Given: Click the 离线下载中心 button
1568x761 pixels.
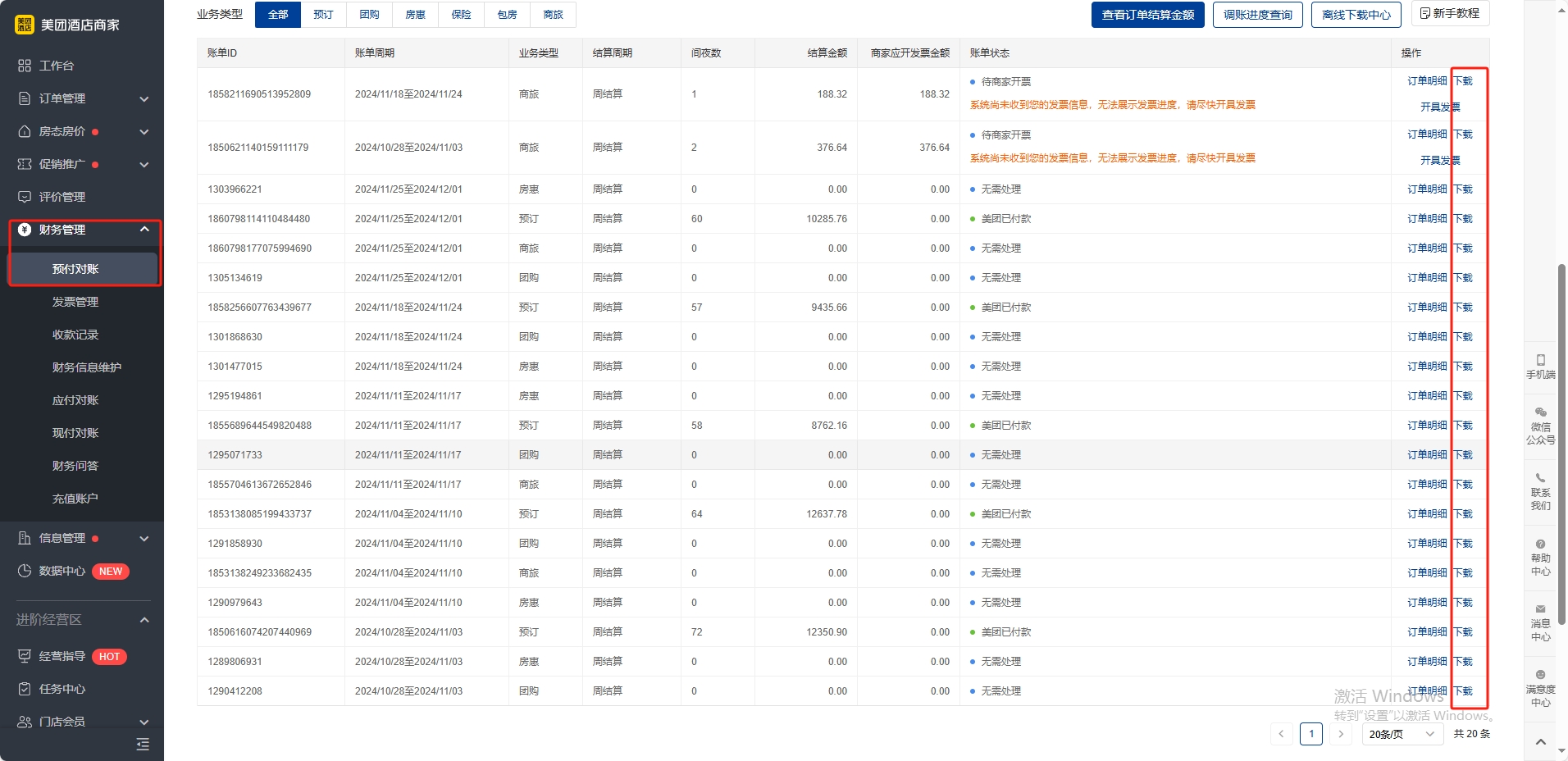Looking at the screenshot, I should [1356, 15].
